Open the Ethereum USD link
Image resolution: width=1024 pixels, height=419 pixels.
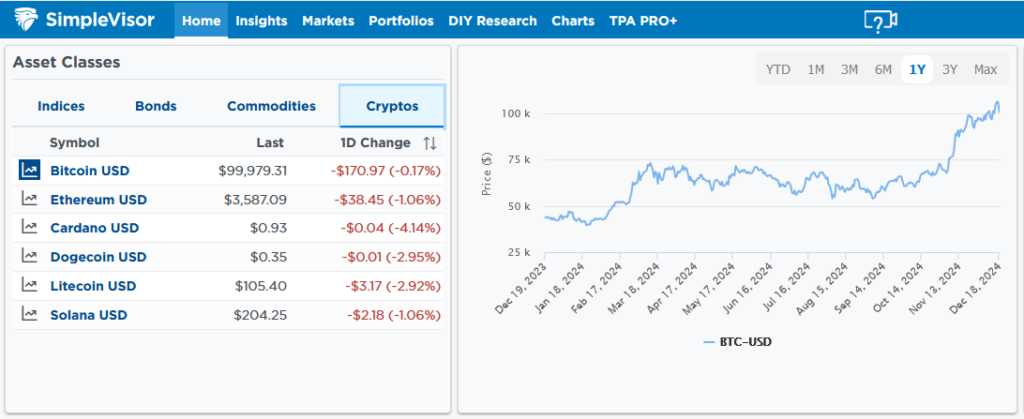click(x=98, y=200)
